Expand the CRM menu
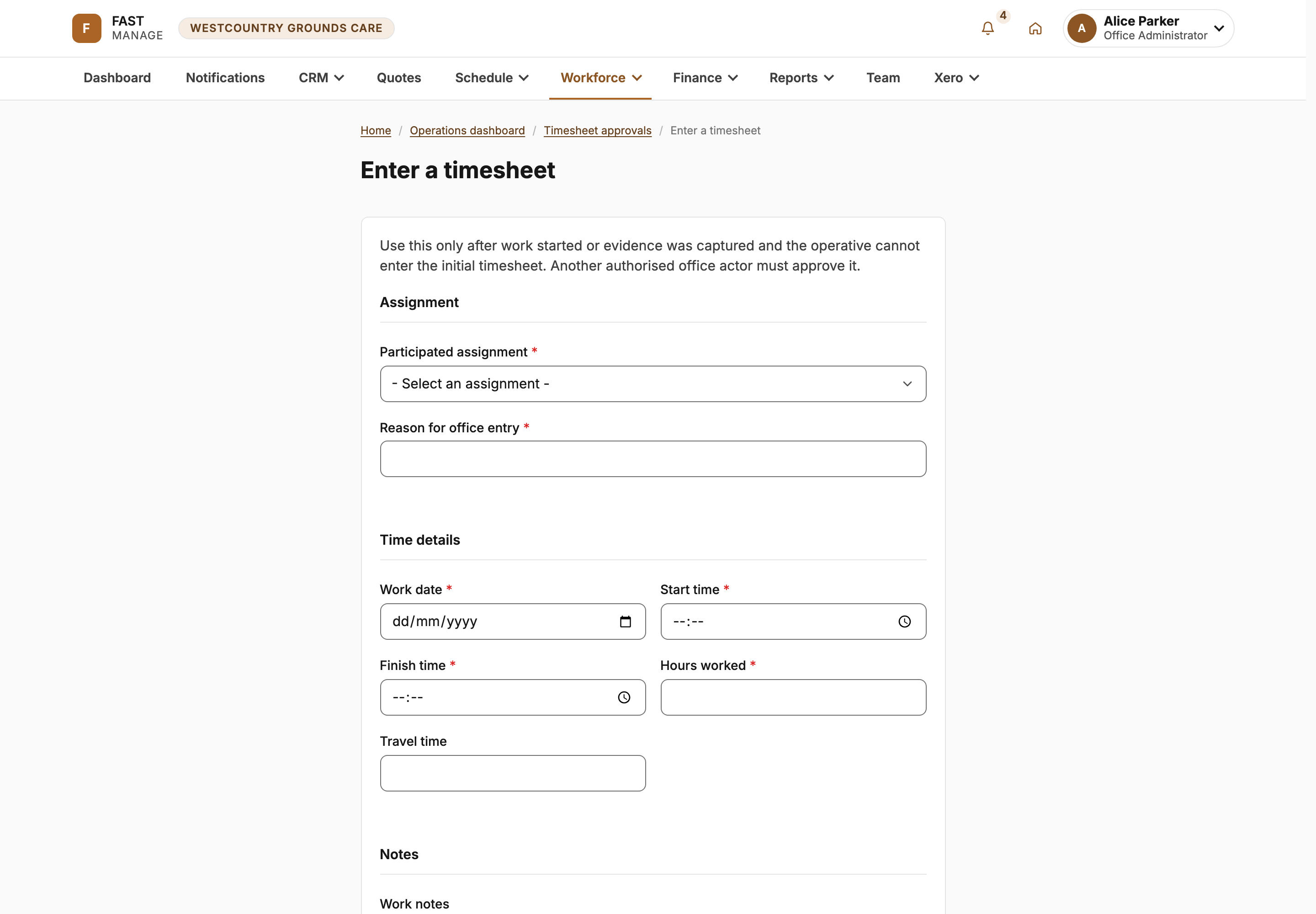 [x=321, y=78]
